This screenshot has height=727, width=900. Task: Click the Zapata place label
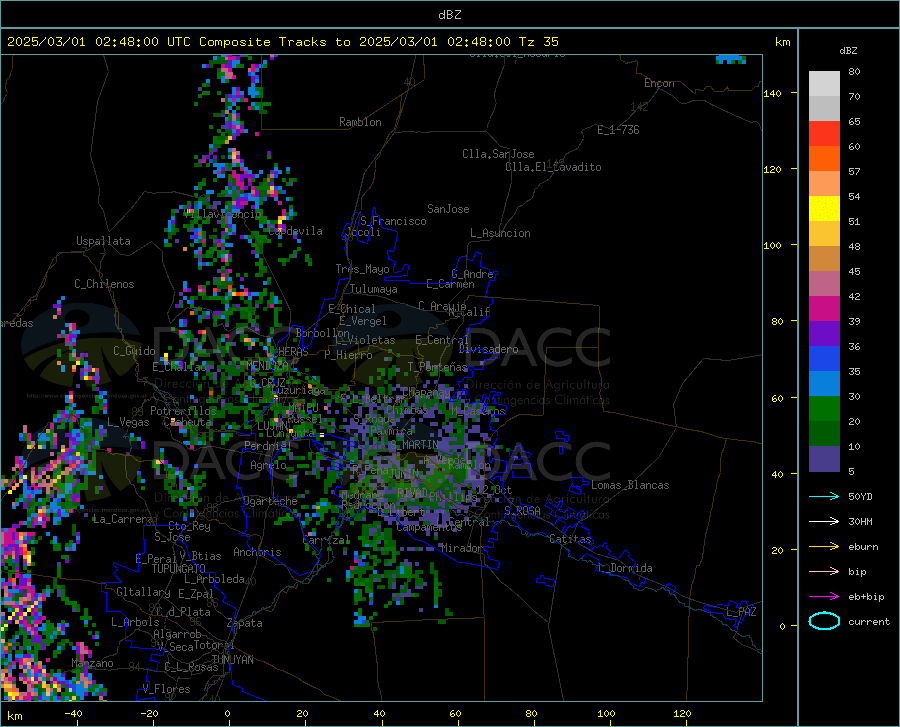(245, 623)
